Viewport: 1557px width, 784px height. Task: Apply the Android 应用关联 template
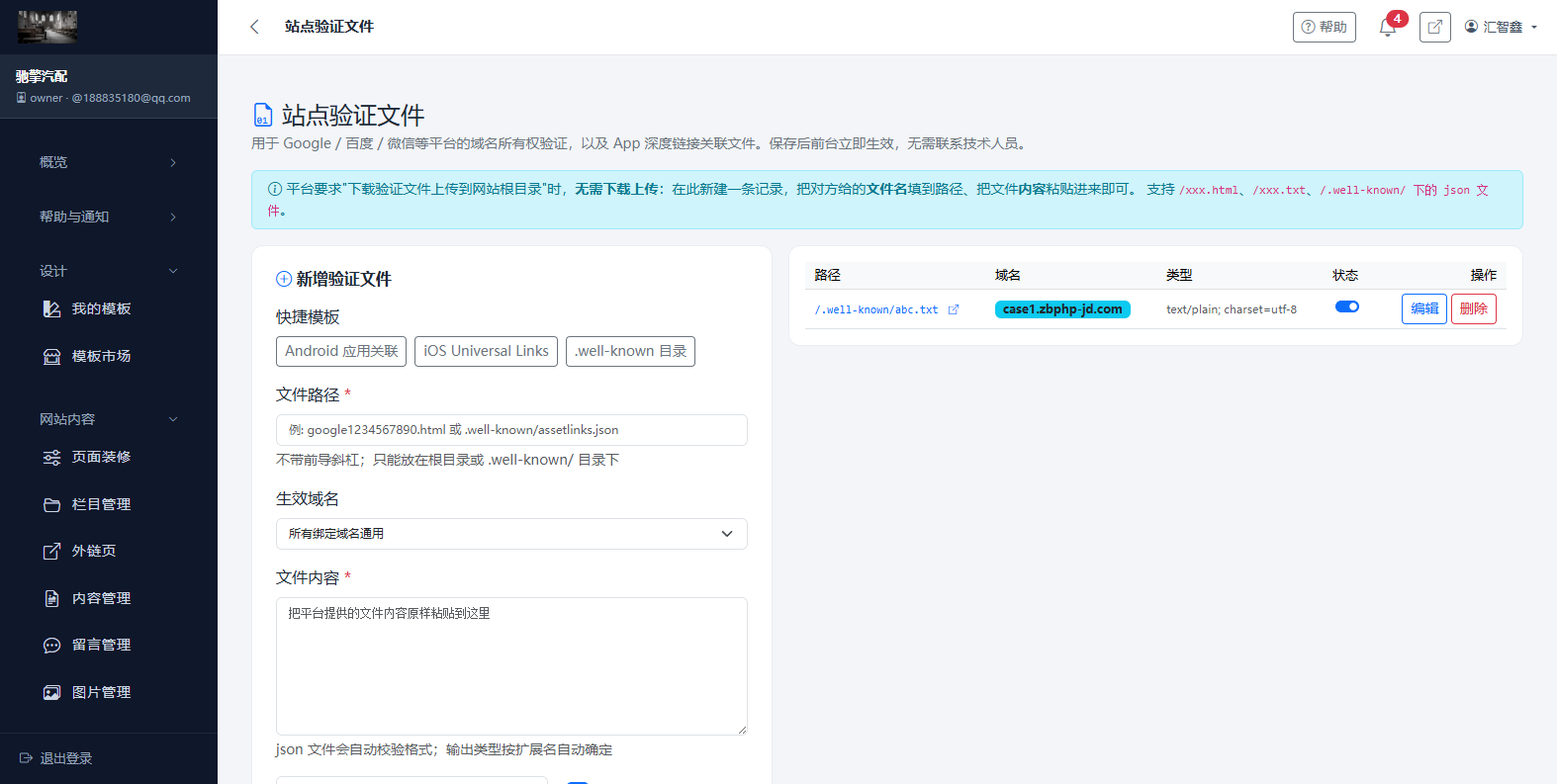point(341,351)
